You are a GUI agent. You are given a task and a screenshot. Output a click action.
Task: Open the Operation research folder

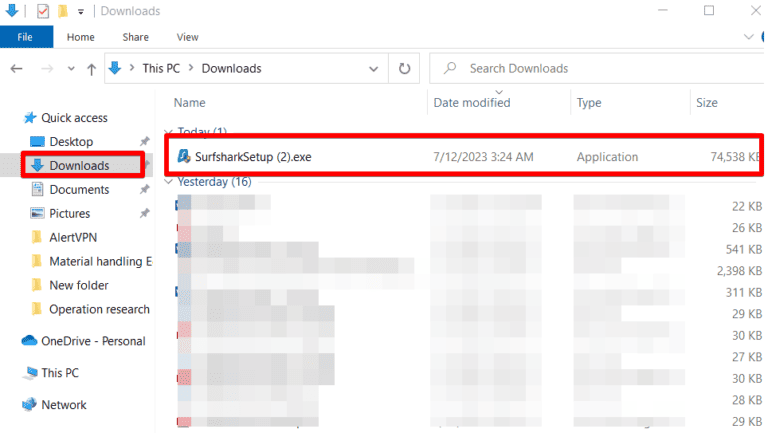pos(99,310)
